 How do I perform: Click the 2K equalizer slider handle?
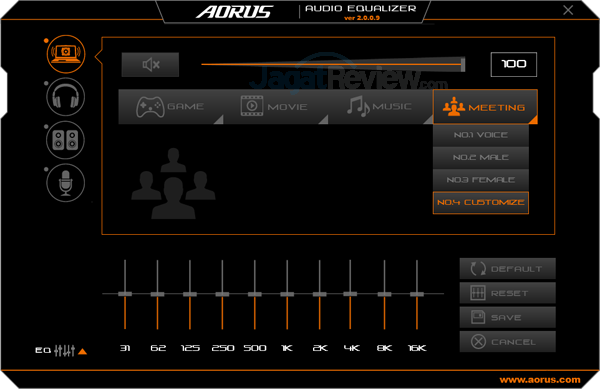coord(320,294)
